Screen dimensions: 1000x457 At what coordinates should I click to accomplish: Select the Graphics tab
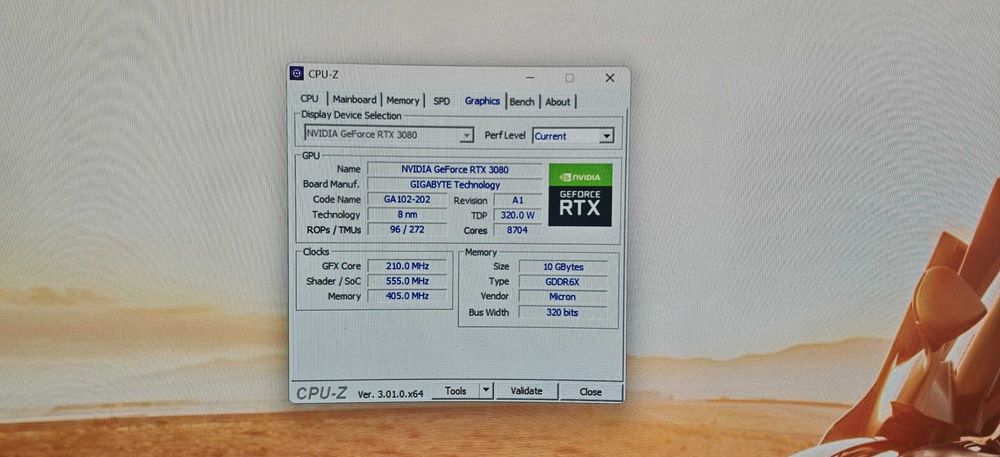[x=482, y=101]
